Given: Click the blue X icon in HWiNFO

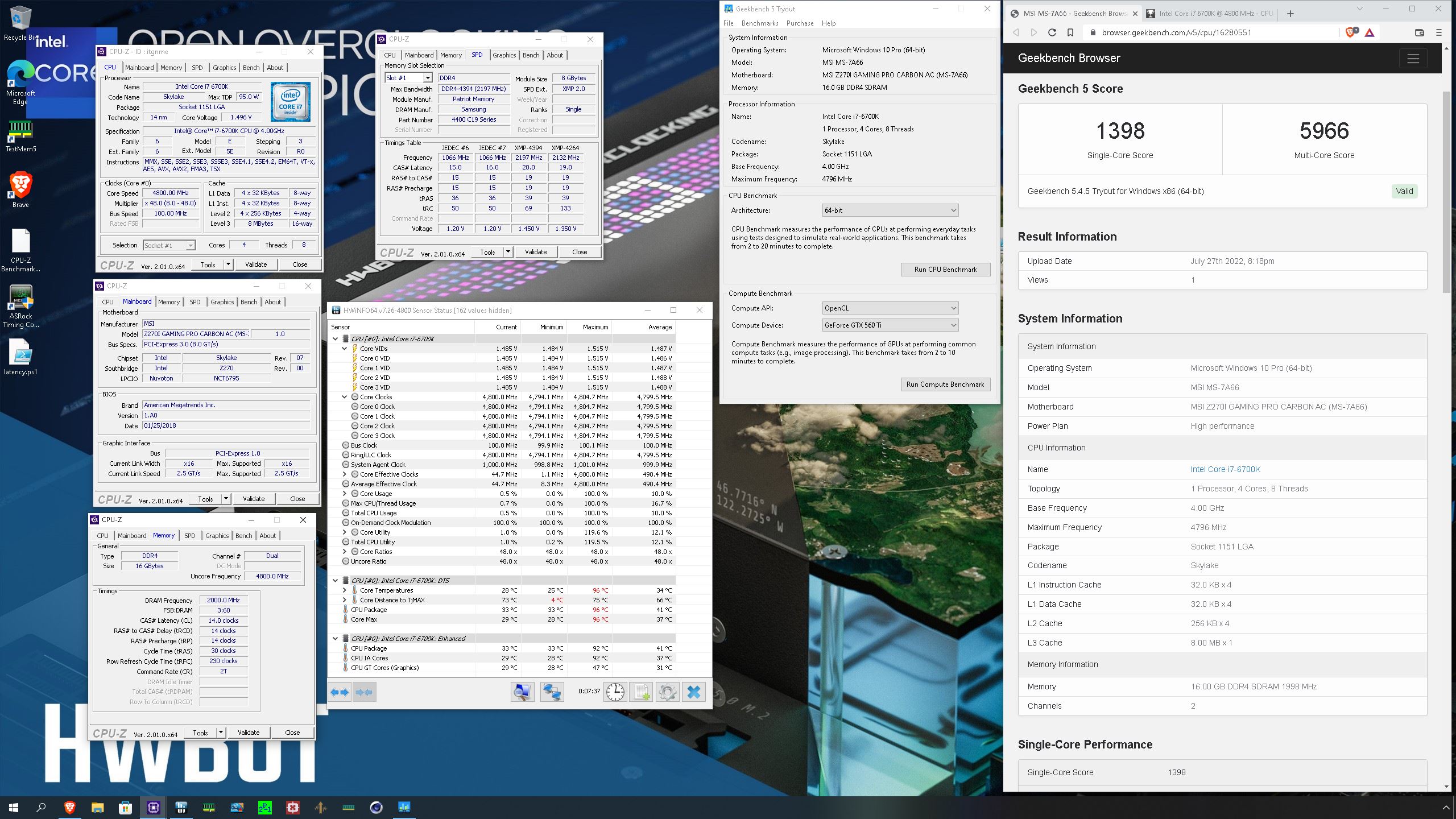Looking at the screenshot, I should click(x=694, y=692).
